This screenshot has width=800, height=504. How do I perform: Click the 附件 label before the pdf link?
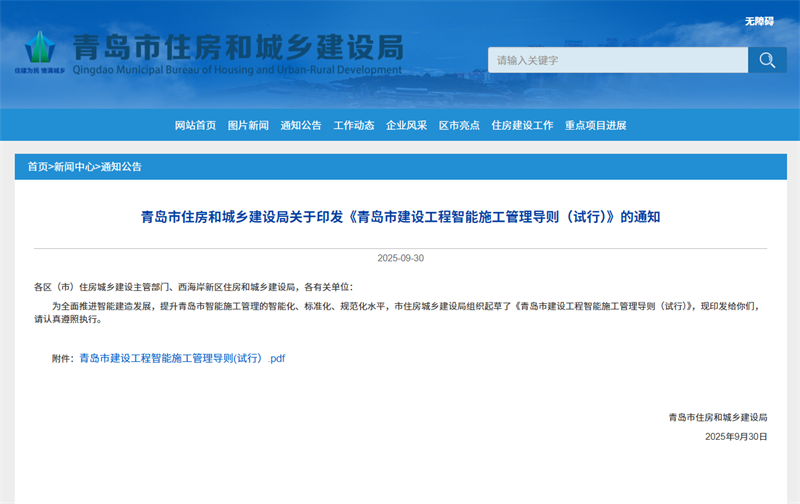[63, 359]
